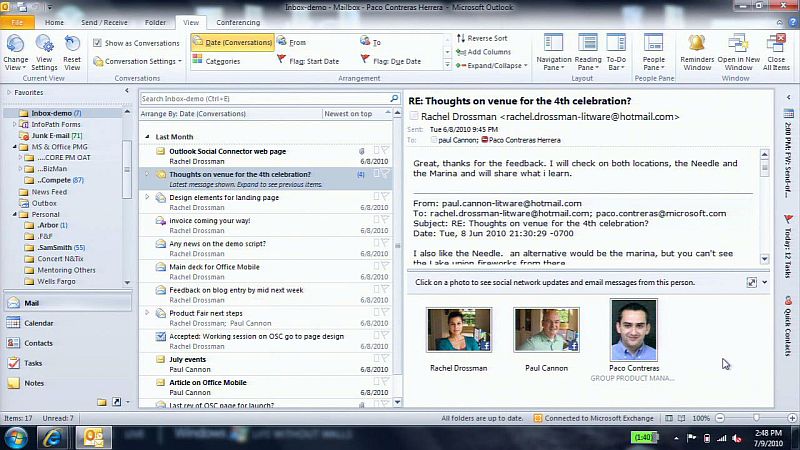The image size is (800, 450).
Task: Toggle Show as Conversations checkbox
Action: point(97,43)
